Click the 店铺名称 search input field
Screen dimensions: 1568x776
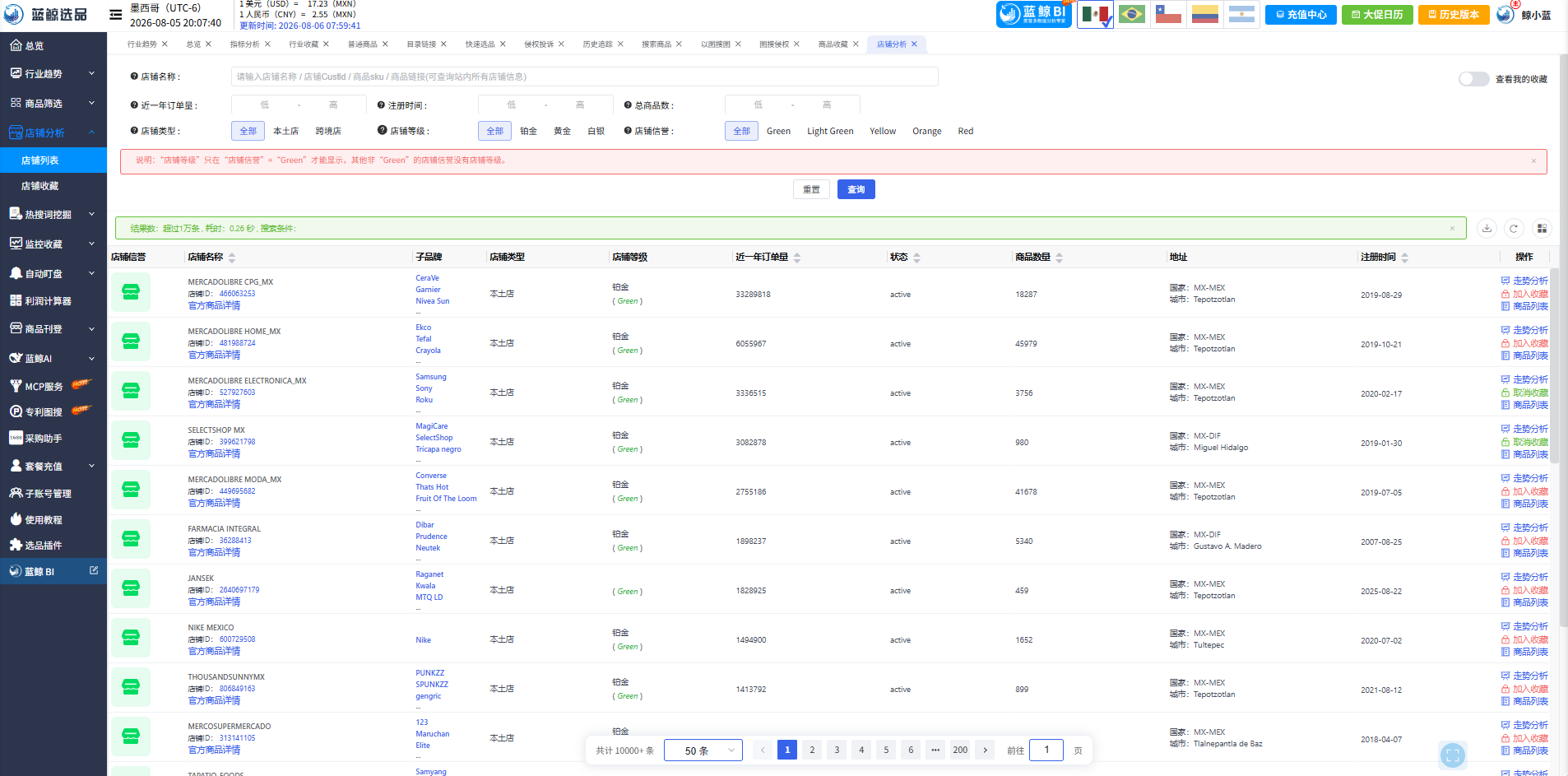[584, 77]
